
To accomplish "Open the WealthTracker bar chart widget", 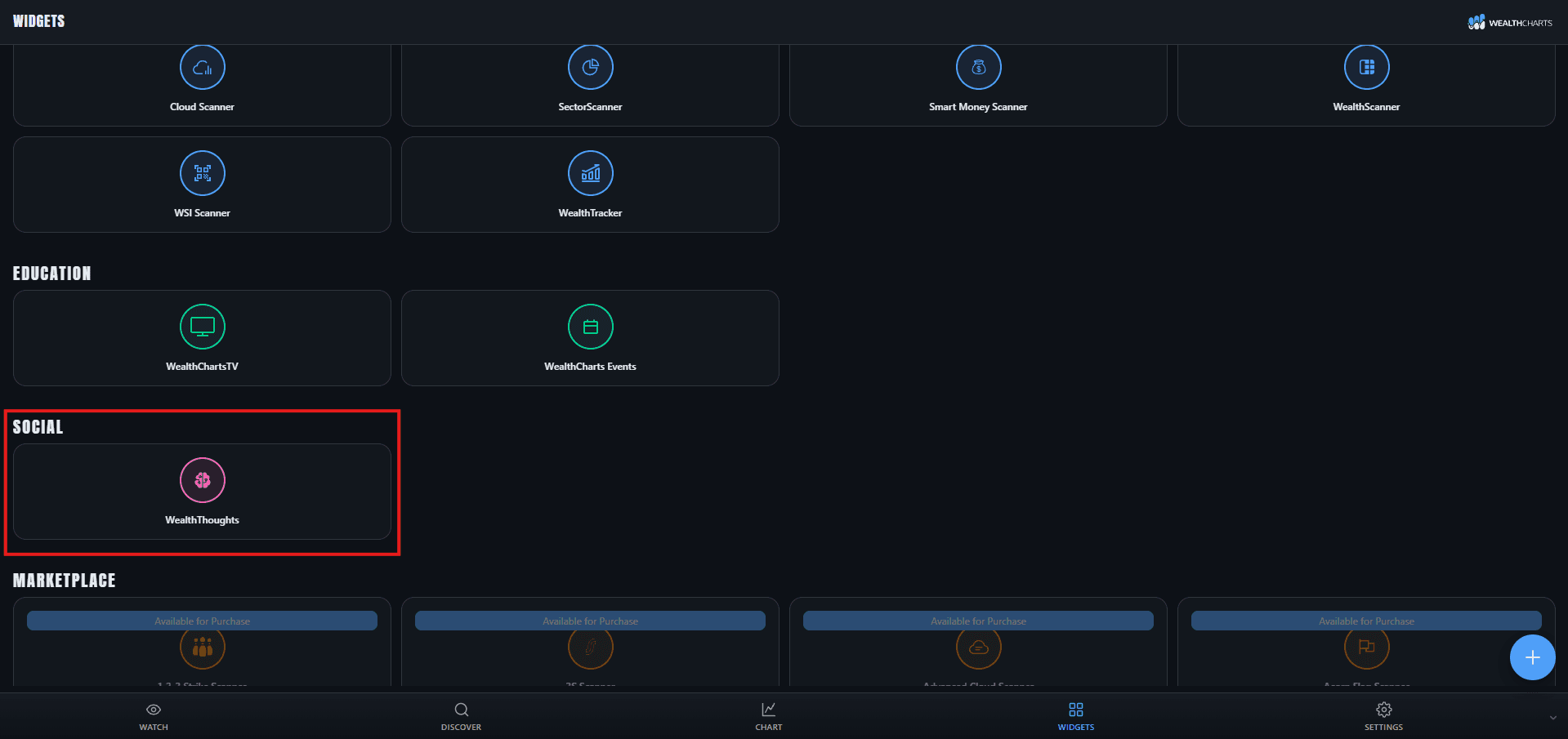I will 590,185.
